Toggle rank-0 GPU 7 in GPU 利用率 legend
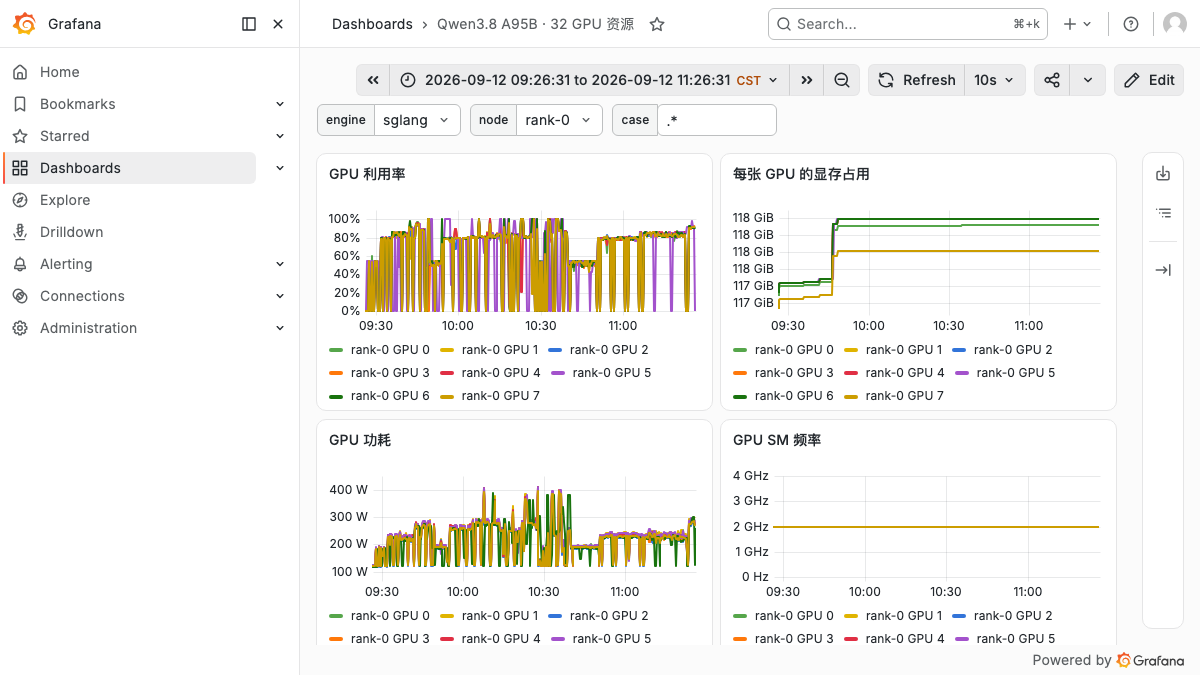 coord(500,396)
